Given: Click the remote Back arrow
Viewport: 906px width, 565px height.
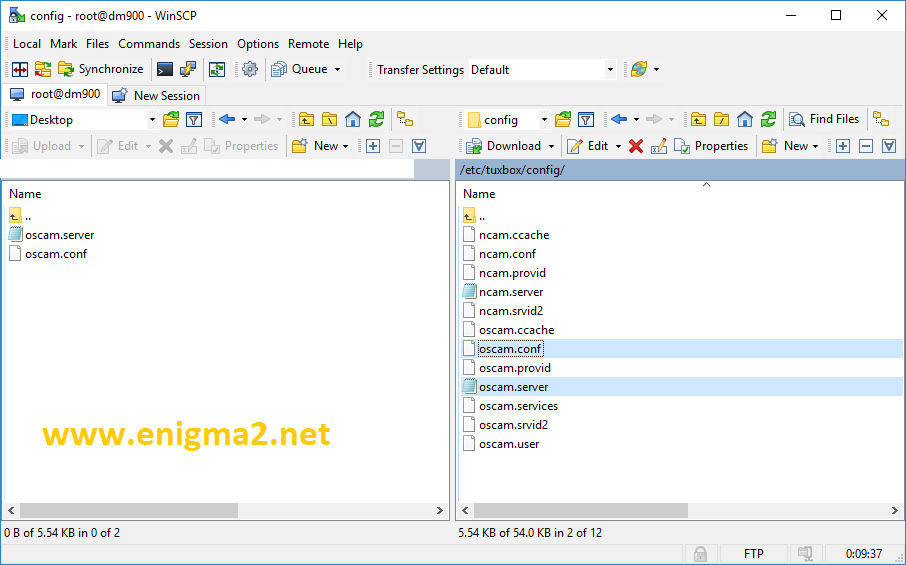Looking at the screenshot, I should pos(619,120).
